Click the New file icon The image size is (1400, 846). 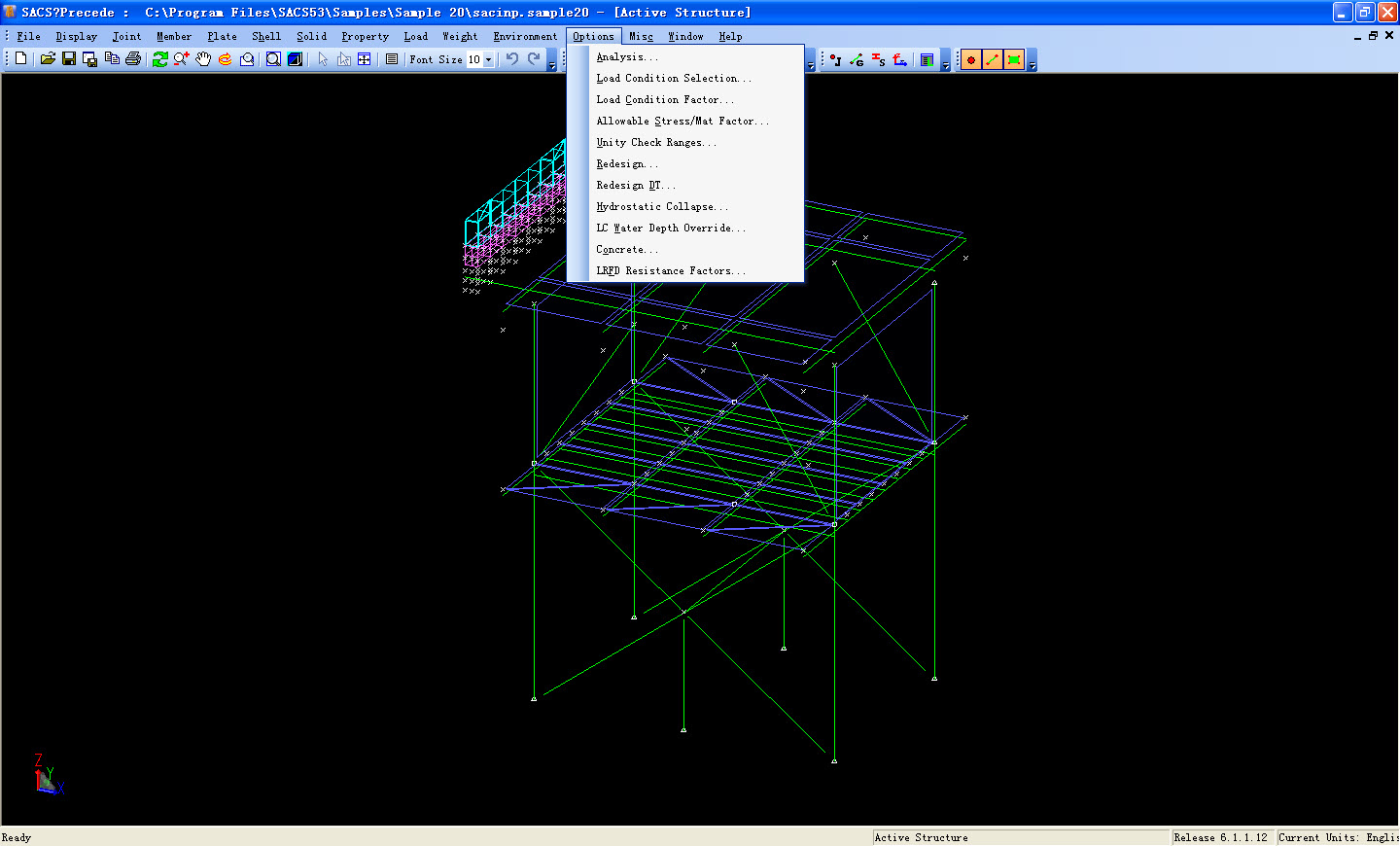pyautogui.click(x=21, y=59)
